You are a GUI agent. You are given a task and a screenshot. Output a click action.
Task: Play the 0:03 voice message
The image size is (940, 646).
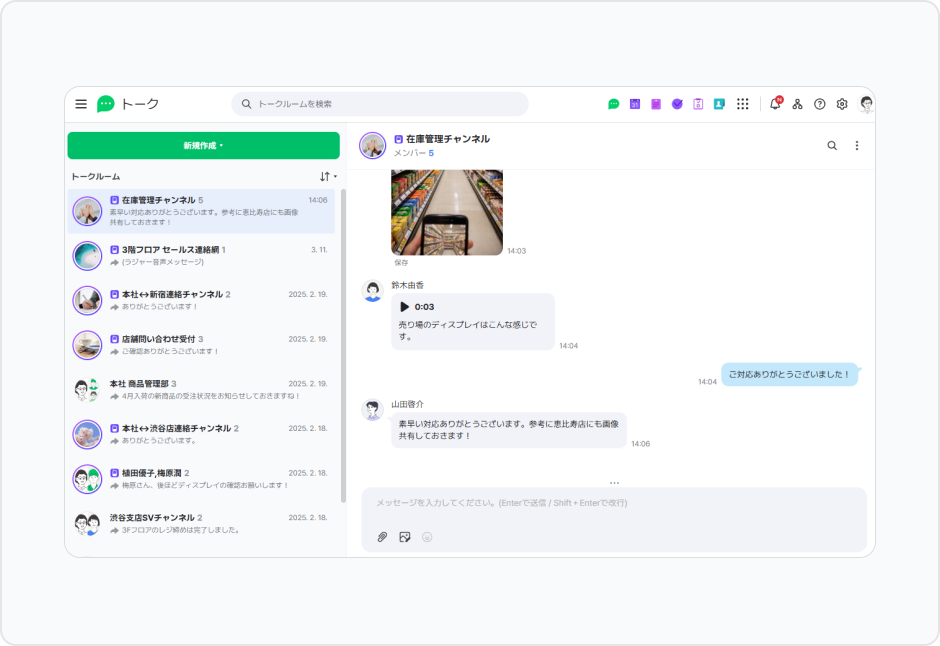405,307
